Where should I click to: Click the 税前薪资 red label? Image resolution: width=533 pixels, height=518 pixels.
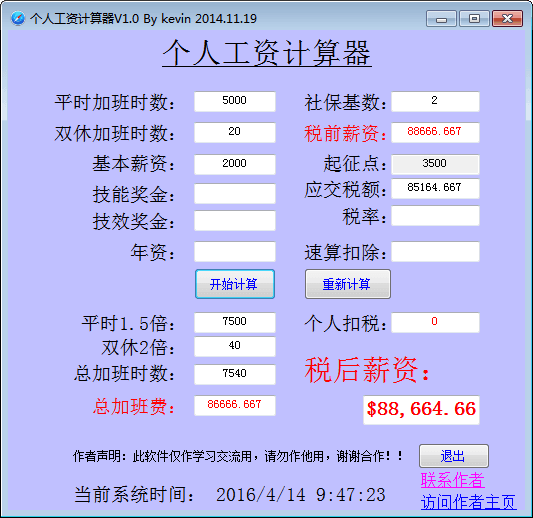tap(345, 133)
